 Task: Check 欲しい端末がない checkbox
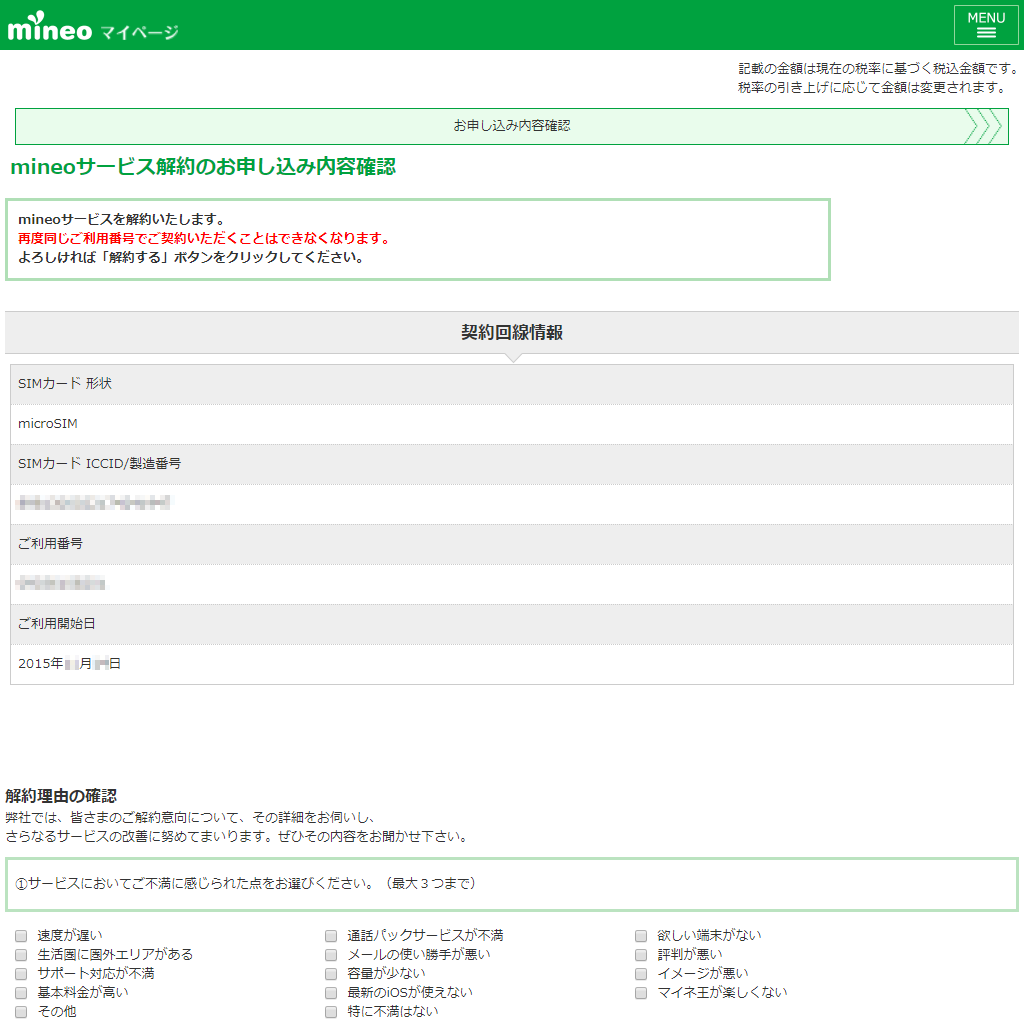coord(641,936)
